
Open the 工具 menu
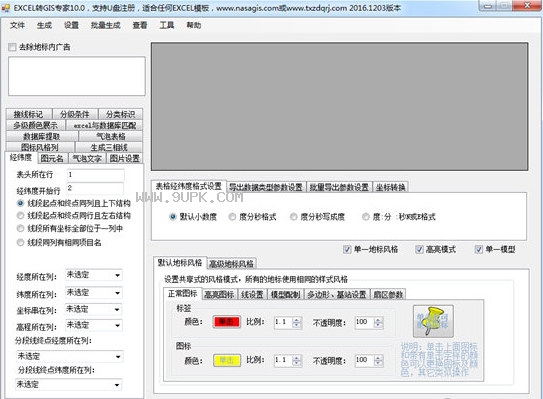coord(167,25)
